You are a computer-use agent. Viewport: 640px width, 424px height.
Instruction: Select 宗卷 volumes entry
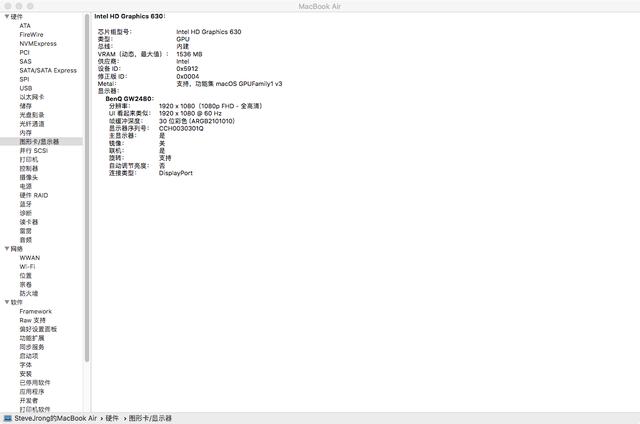(26, 284)
